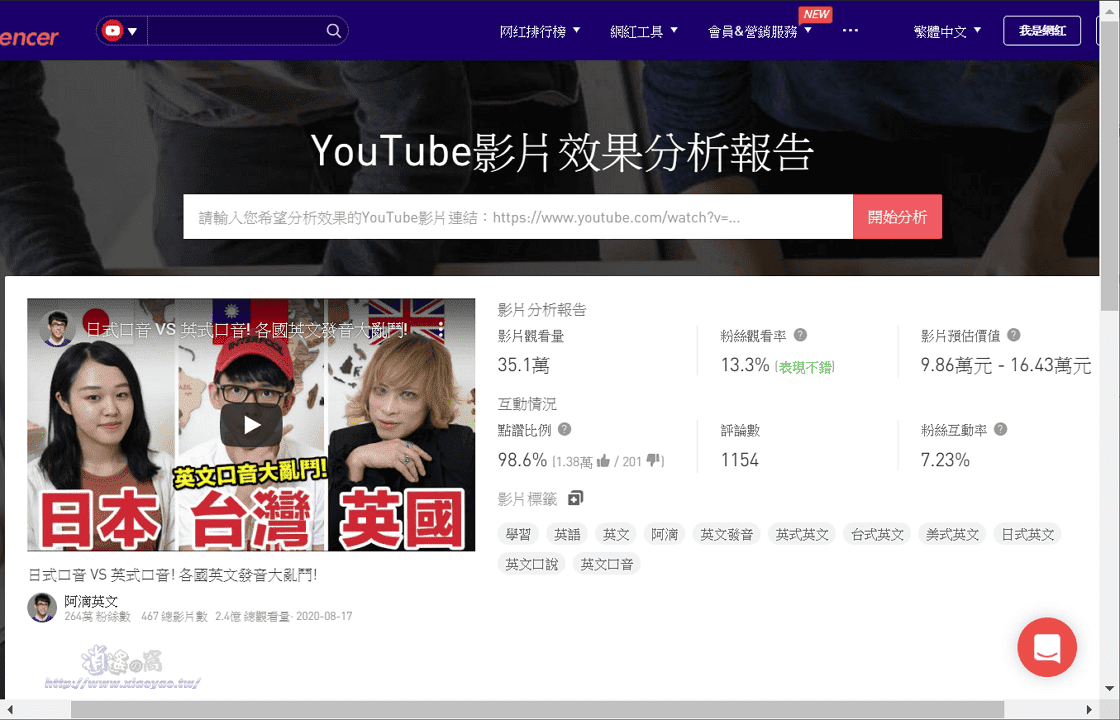Select the 英語 tag
1120x720 pixels.
coord(567,534)
